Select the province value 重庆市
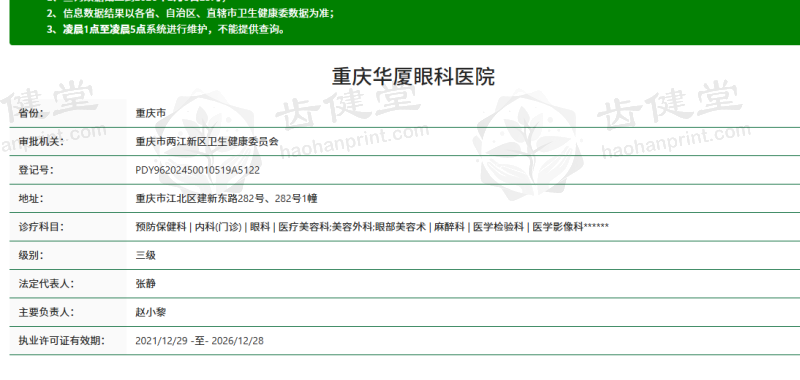 (151, 113)
